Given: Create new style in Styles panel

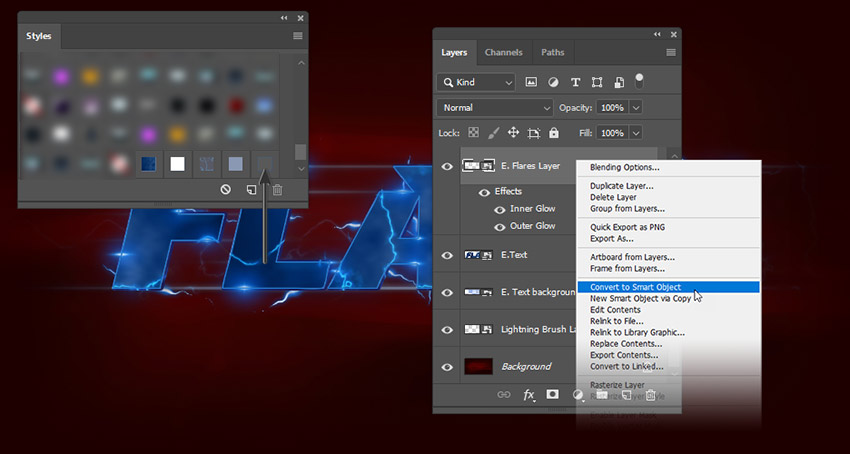Looking at the screenshot, I should point(252,189).
